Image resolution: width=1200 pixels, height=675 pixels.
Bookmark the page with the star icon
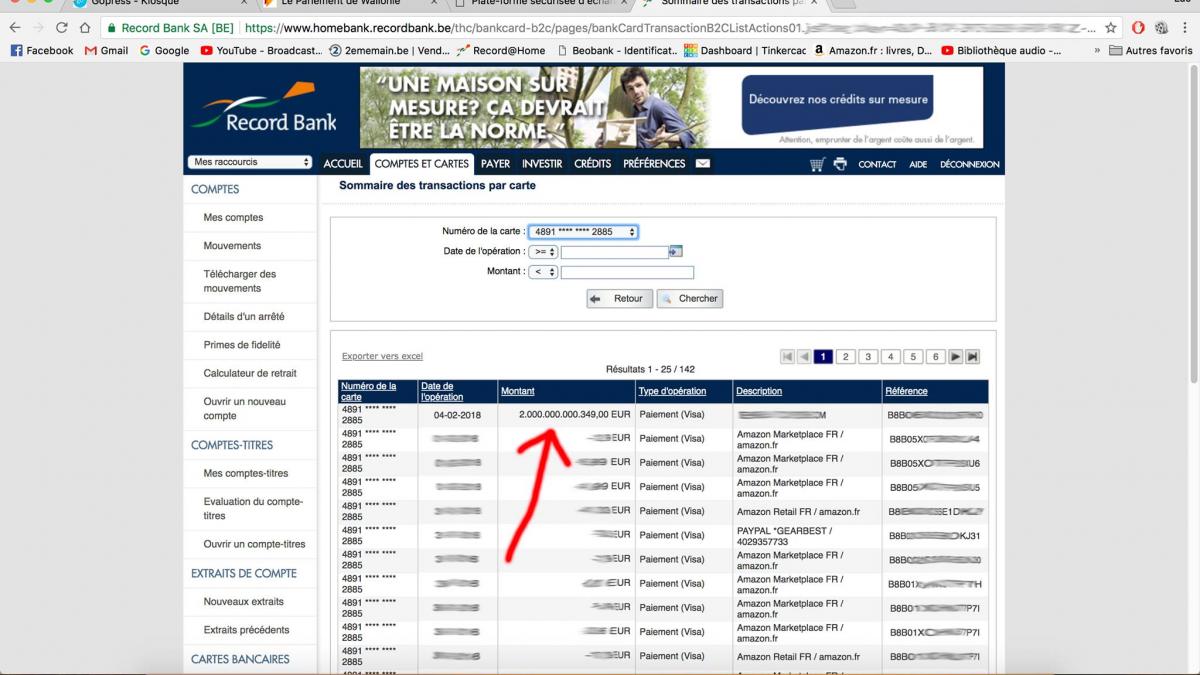click(x=1110, y=28)
